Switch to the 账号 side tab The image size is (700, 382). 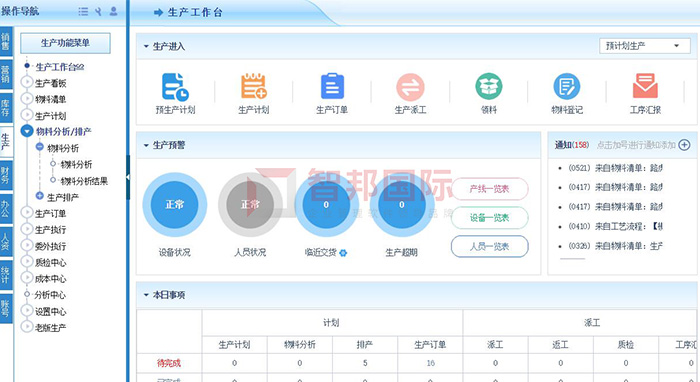click(x=5, y=308)
